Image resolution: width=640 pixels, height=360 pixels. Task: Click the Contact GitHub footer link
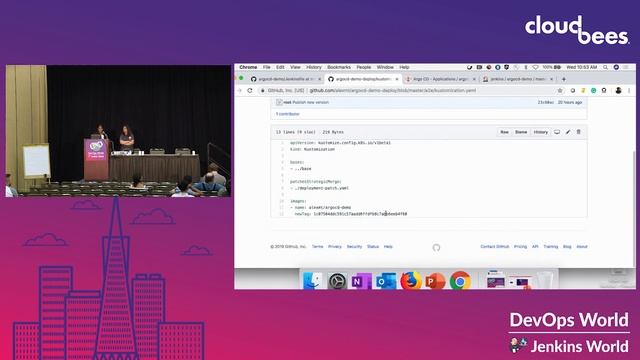[495, 247]
